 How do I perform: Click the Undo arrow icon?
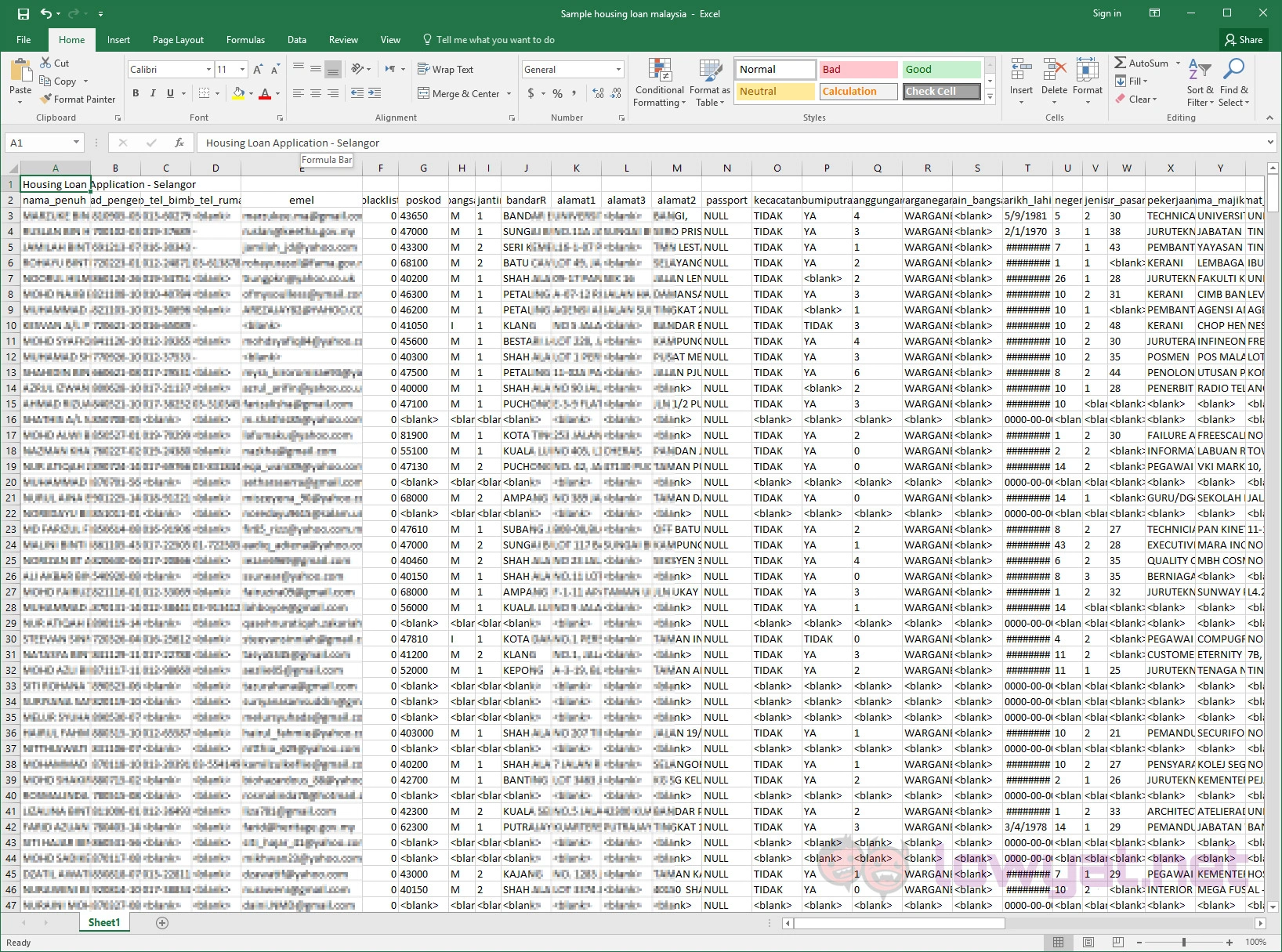tap(46, 13)
